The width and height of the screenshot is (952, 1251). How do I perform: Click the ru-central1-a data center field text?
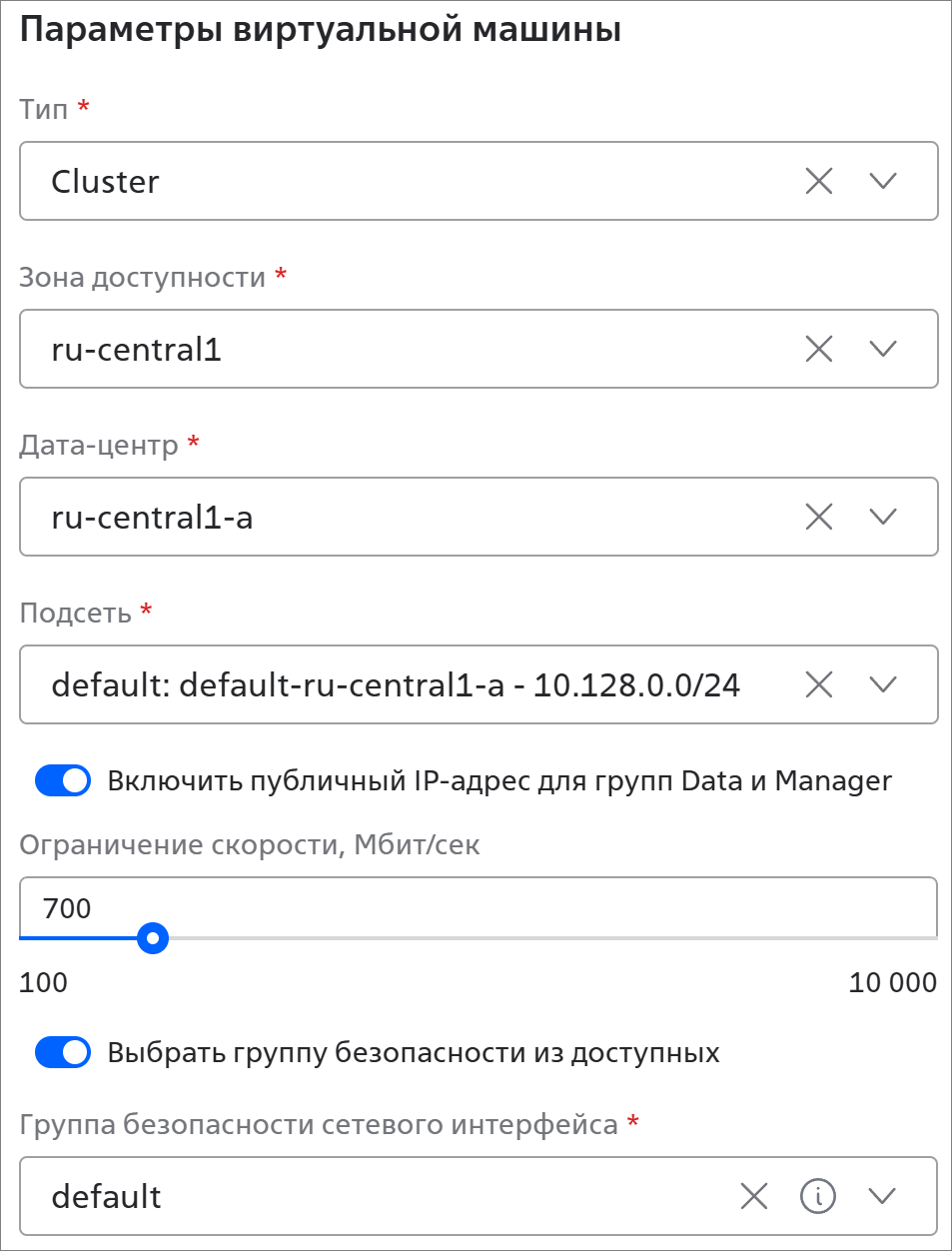pyautogui.click(x=152, y=518)
